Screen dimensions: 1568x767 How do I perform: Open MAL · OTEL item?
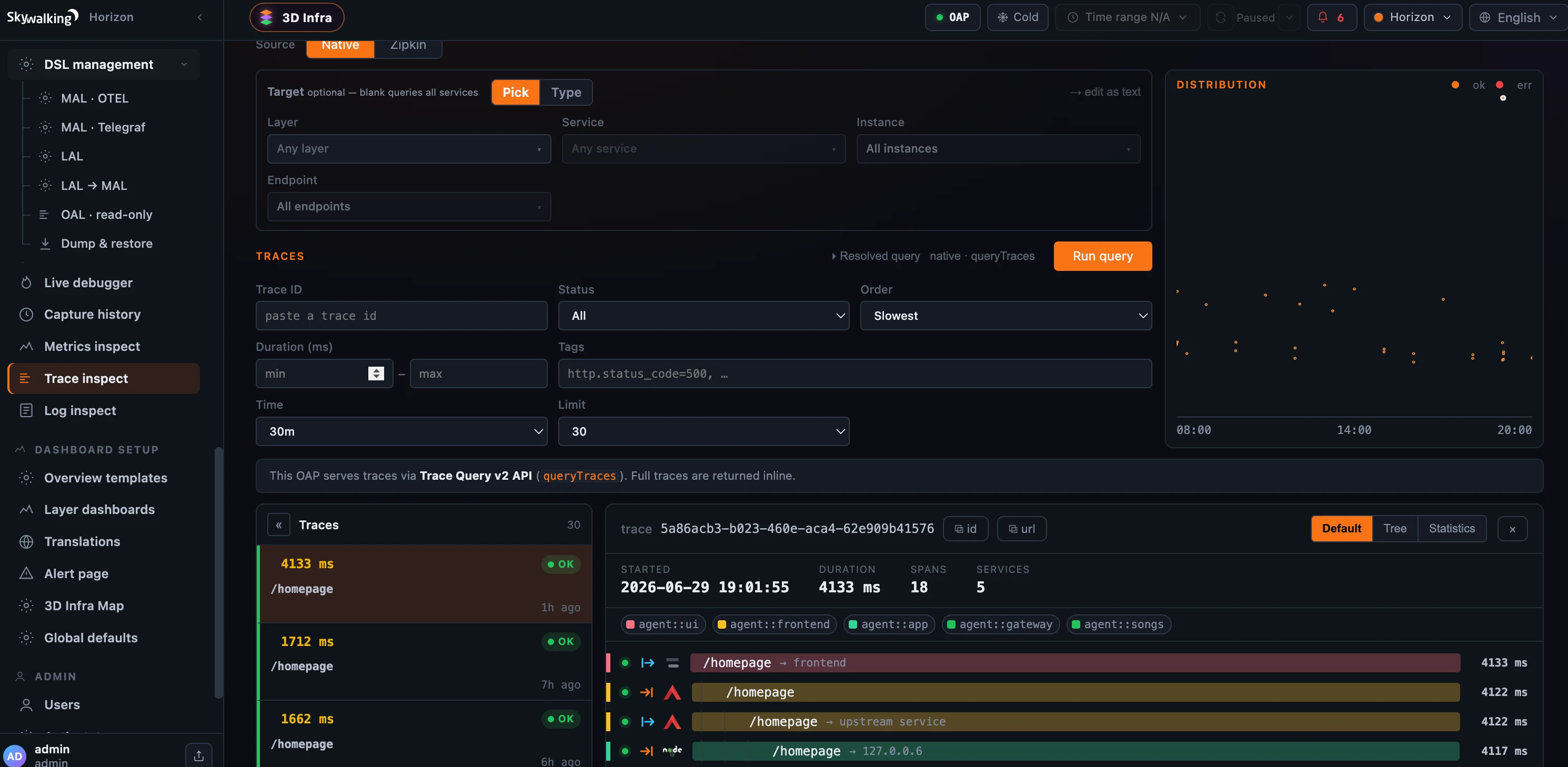pos(94,98)
